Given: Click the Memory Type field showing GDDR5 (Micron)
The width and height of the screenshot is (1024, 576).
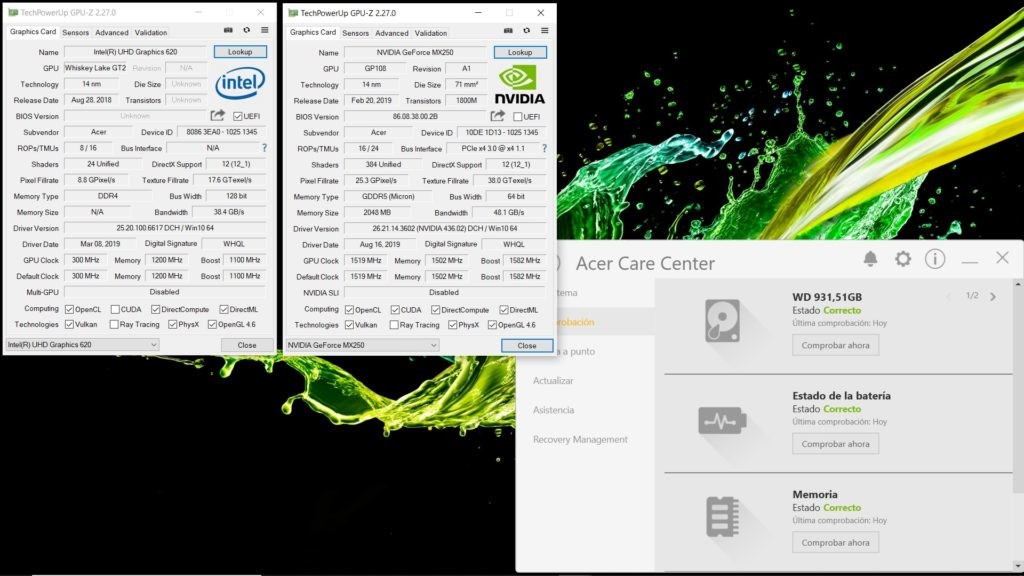Looking at the screenshot, I should coord(388,197).
